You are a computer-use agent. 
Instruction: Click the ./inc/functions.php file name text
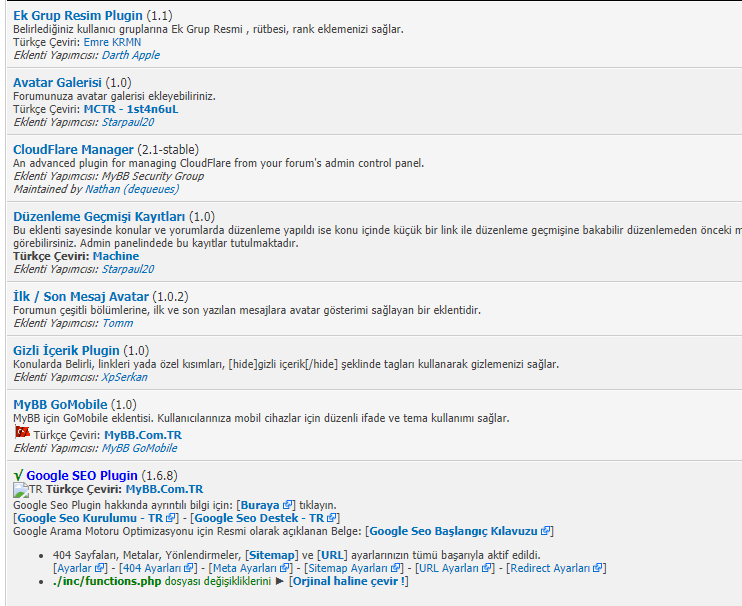[x=107, y=581]
